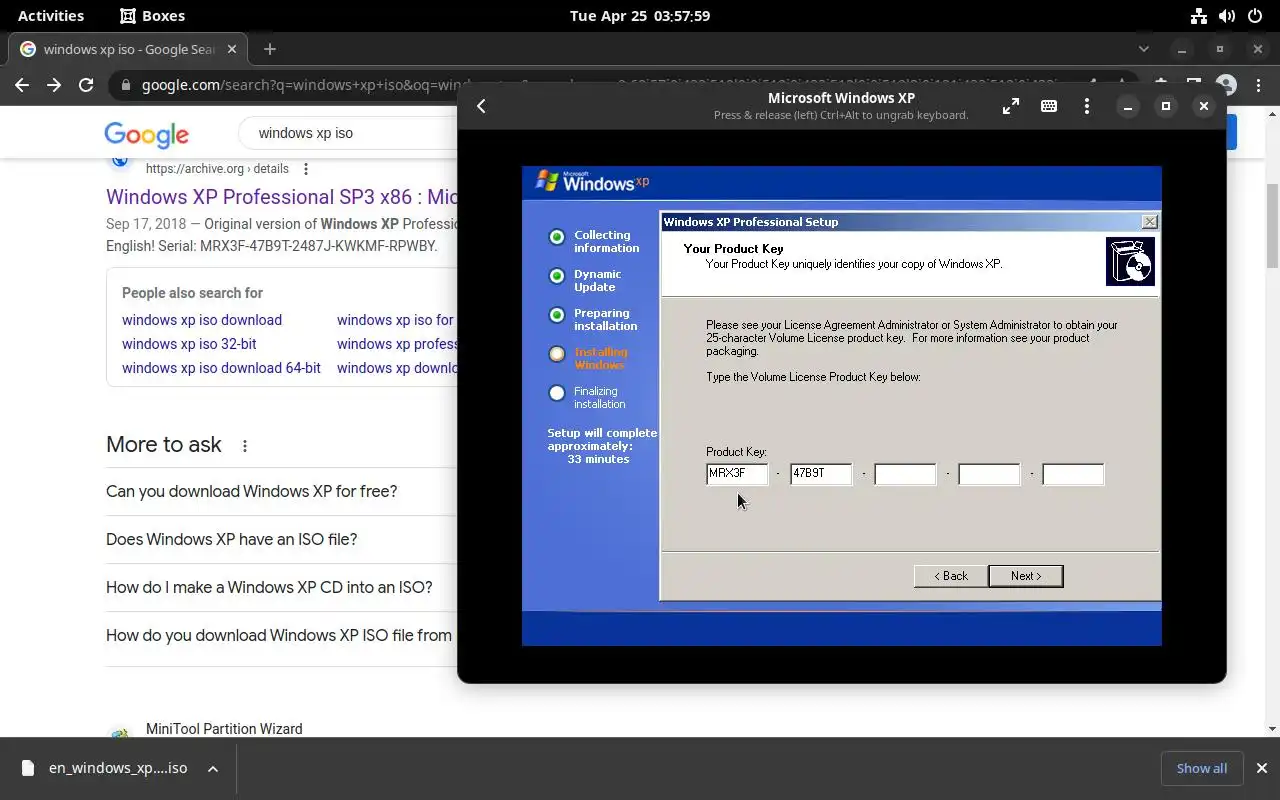Open Windows XP Professional SP3 x86 result
Screen dimensions: 1280x800
tap(282, 197)
